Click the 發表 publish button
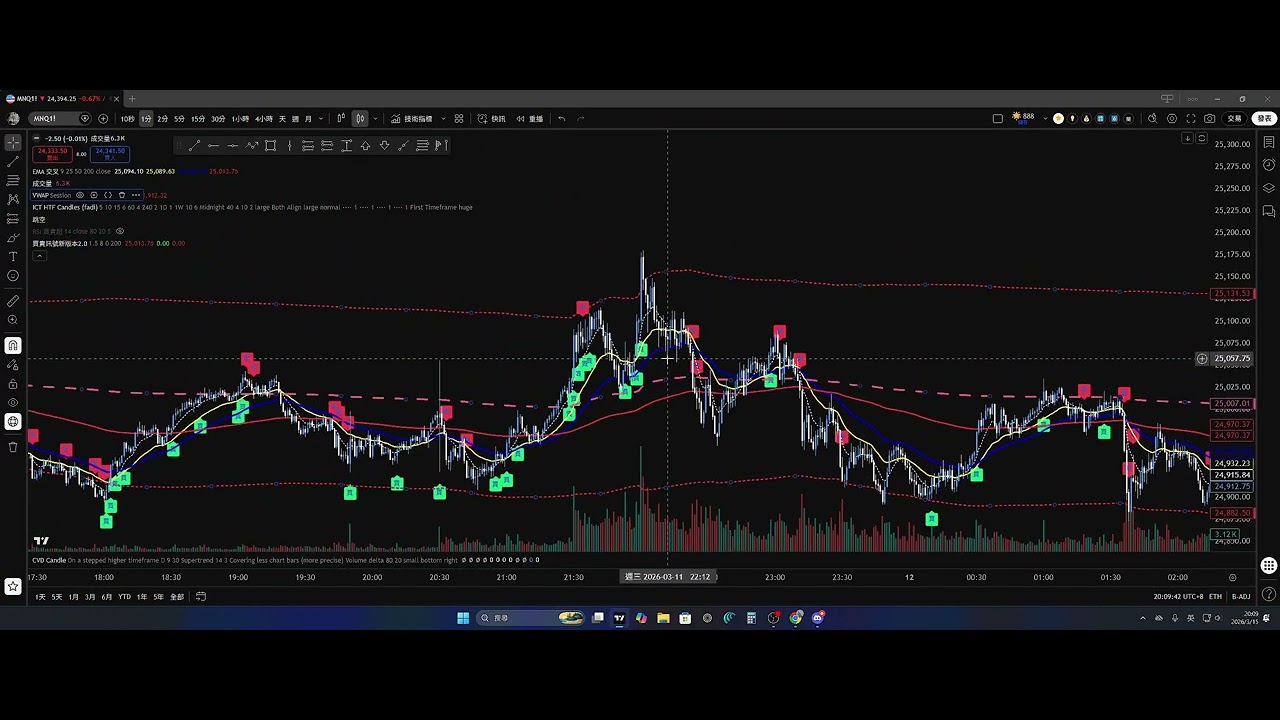Viewport: 1280px width, 720px height. point(1264,119)
